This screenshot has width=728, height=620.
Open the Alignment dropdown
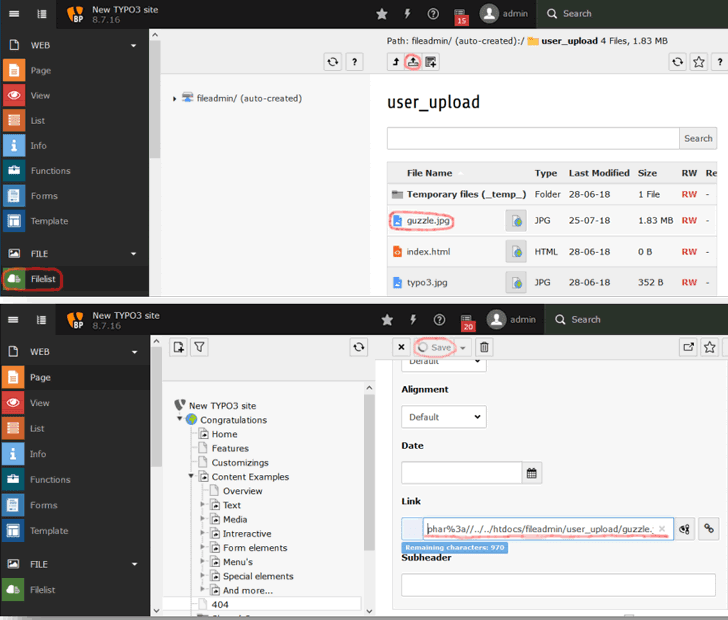[x=443, y=417]
